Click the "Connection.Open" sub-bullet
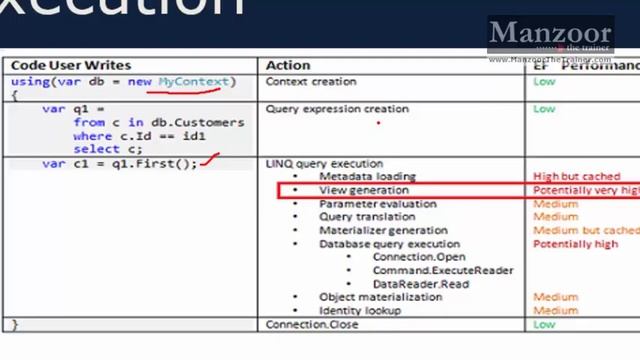The height and width of the screenshot is (360, 640). tap(419, 257)
